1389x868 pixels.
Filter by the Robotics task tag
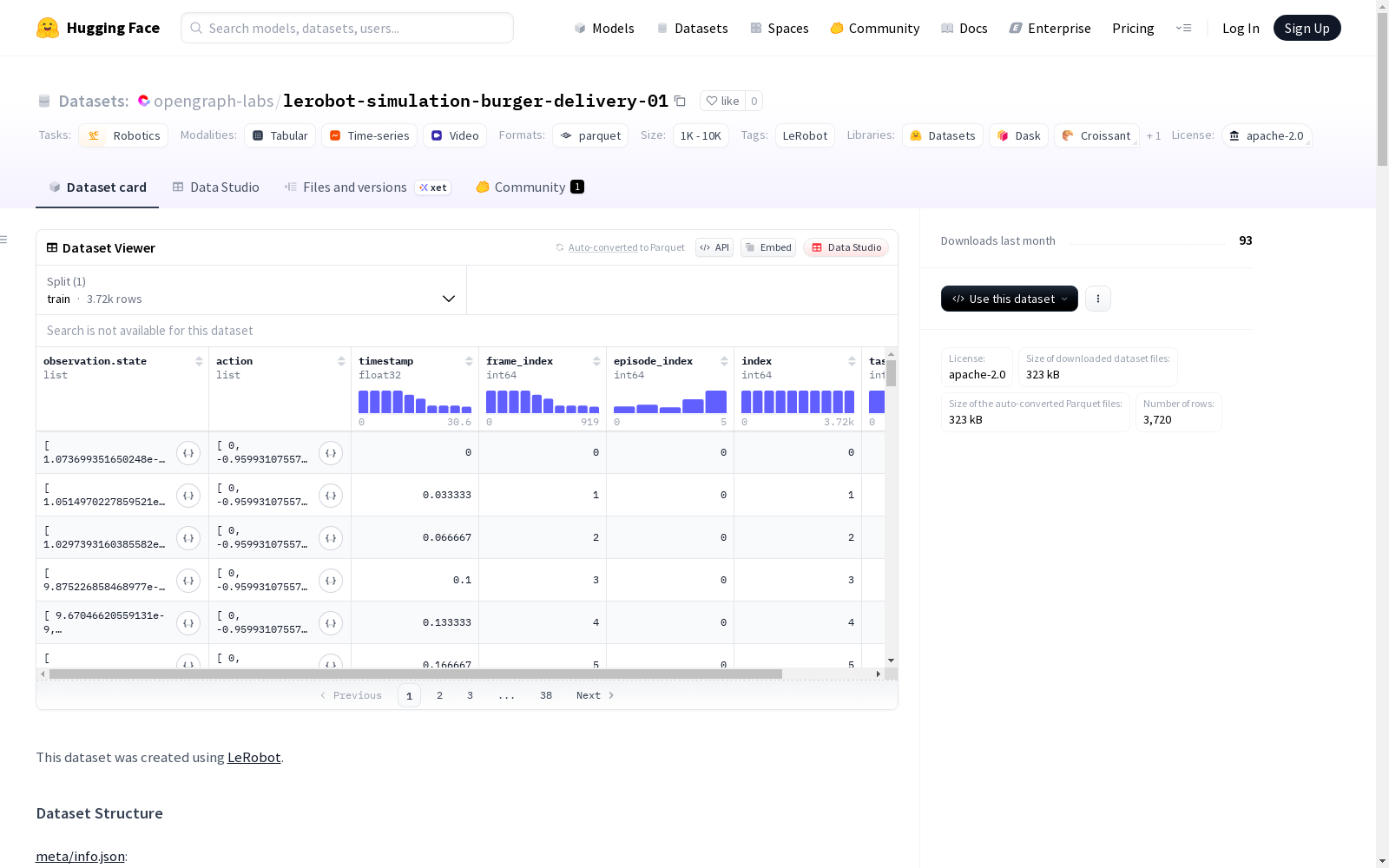click(x=123, y=135)
